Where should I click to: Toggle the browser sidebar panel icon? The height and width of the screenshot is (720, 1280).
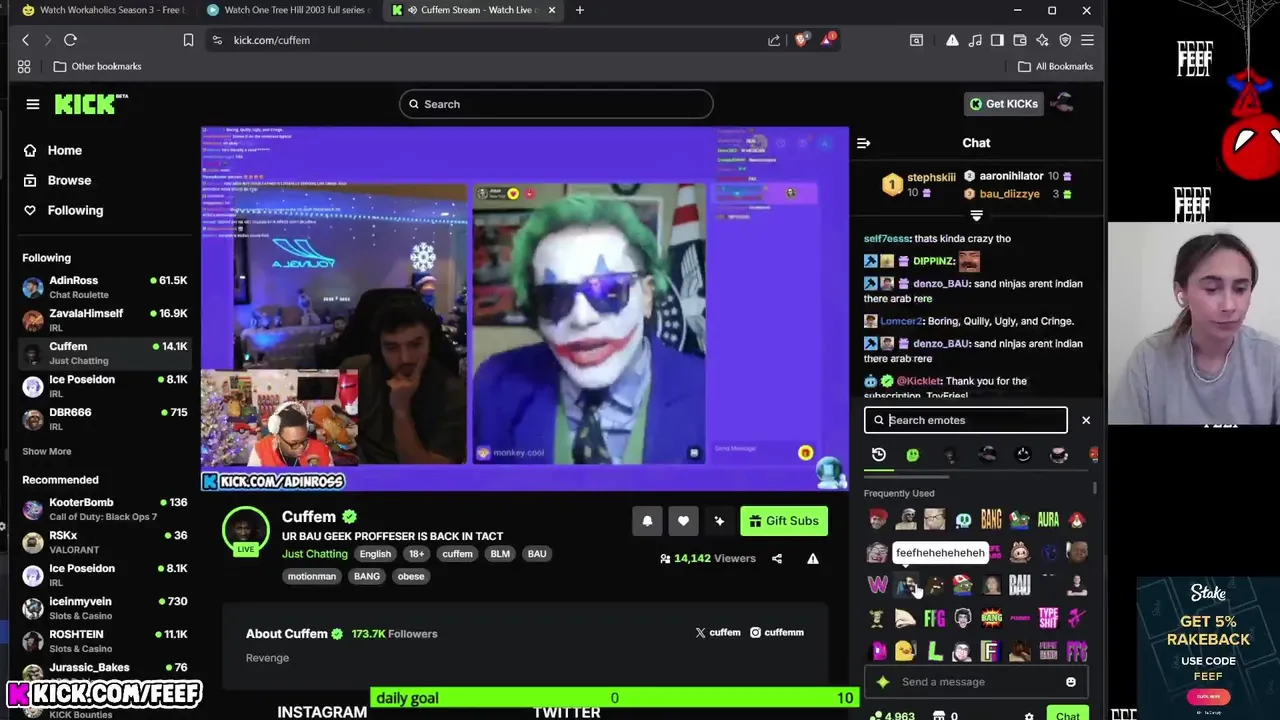[x=997, y=40]
